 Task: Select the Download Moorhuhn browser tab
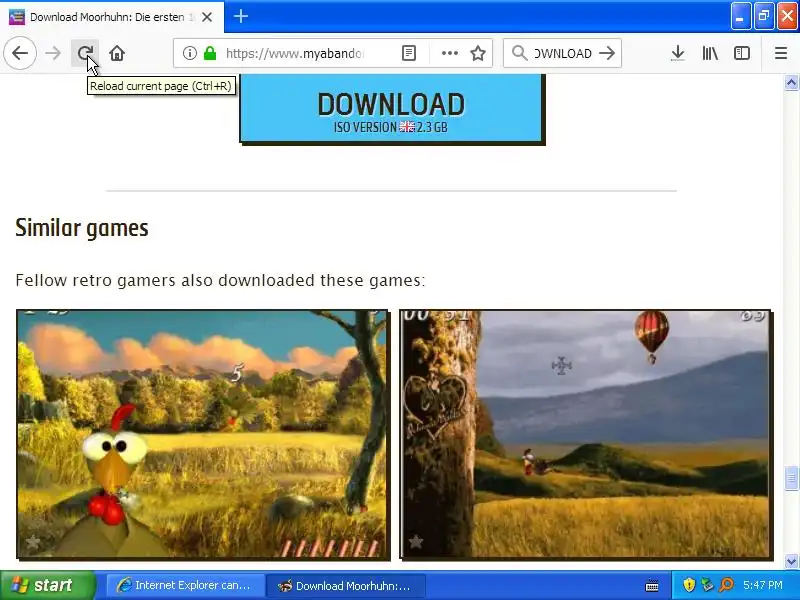coord(112,17)
